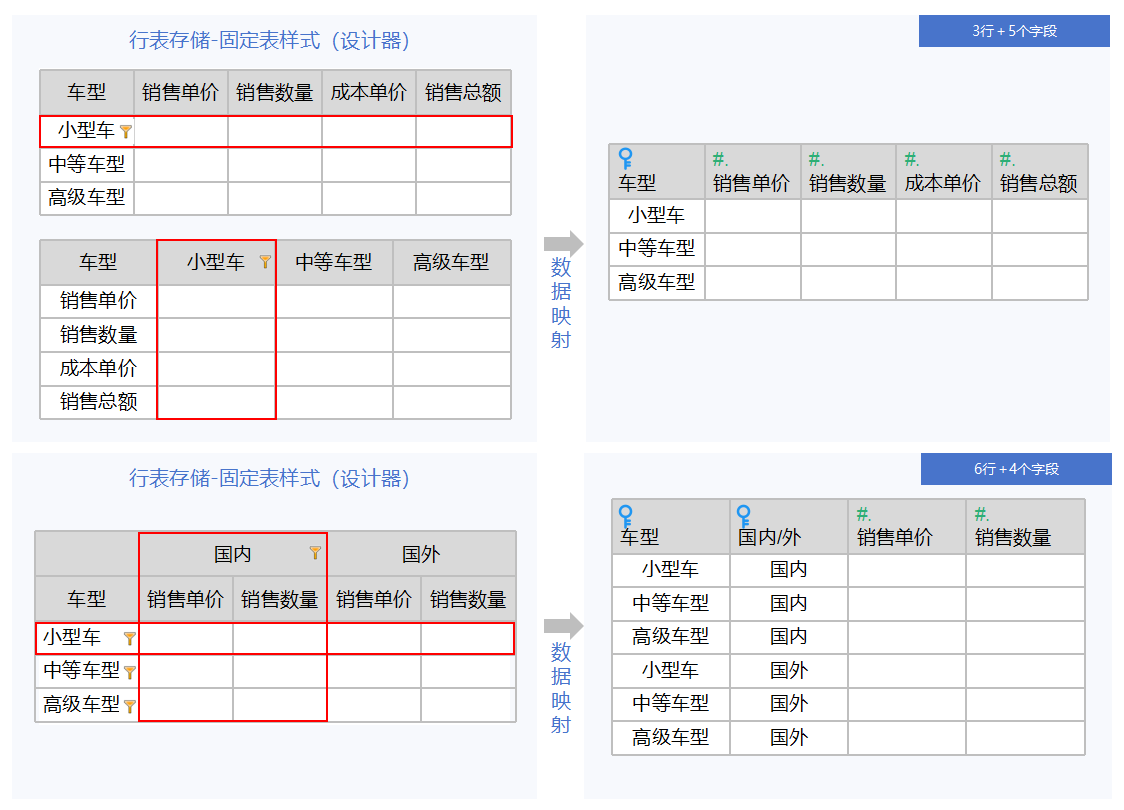The height and width of the screenshot is (810, 1124).
Task: Click the blue 6行+4个字段 label
Action: pyautogui.click(x=1016, y=469)
